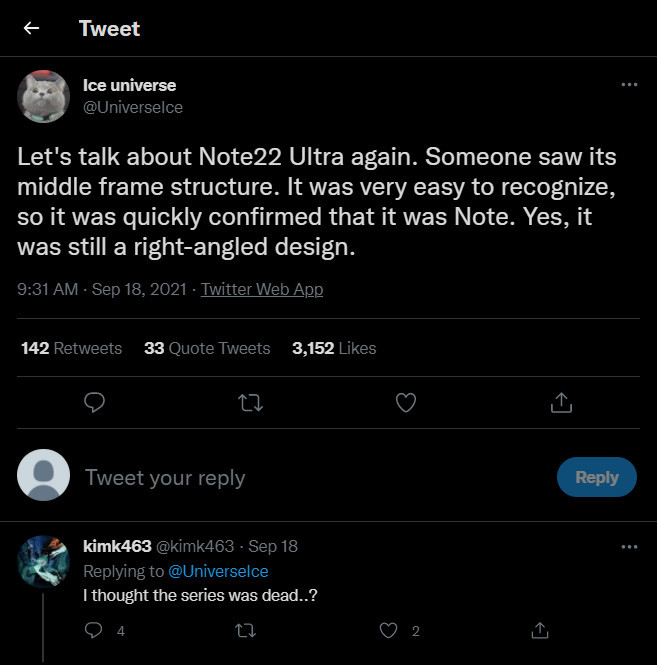Retweet kimk463's reply
Viewport: 657px width, 665px height.
(246, 631)
